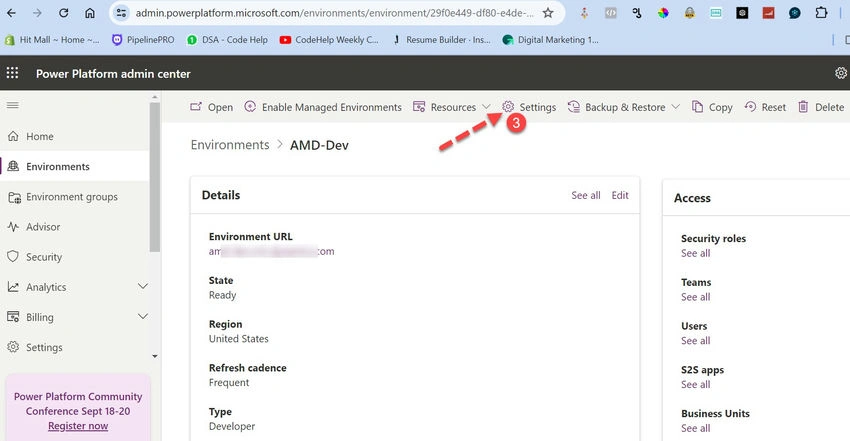
Task: Expand the Billing section chevron
Action: coord(143,316)
